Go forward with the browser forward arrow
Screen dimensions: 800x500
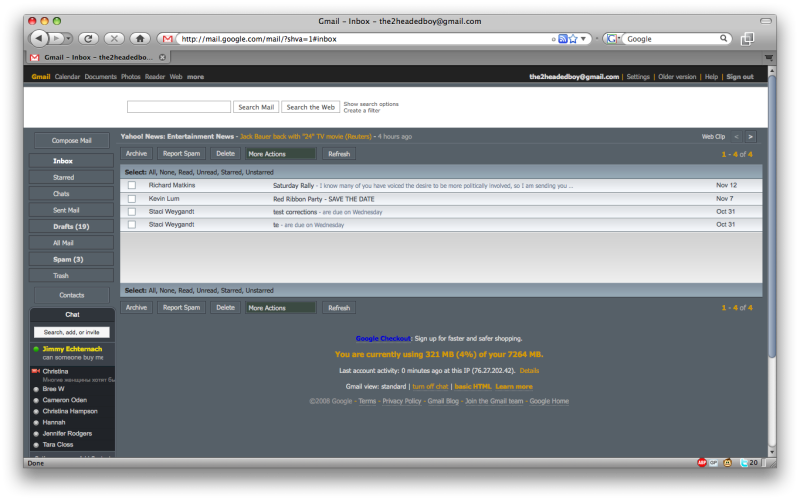click(x=56, y=38)
